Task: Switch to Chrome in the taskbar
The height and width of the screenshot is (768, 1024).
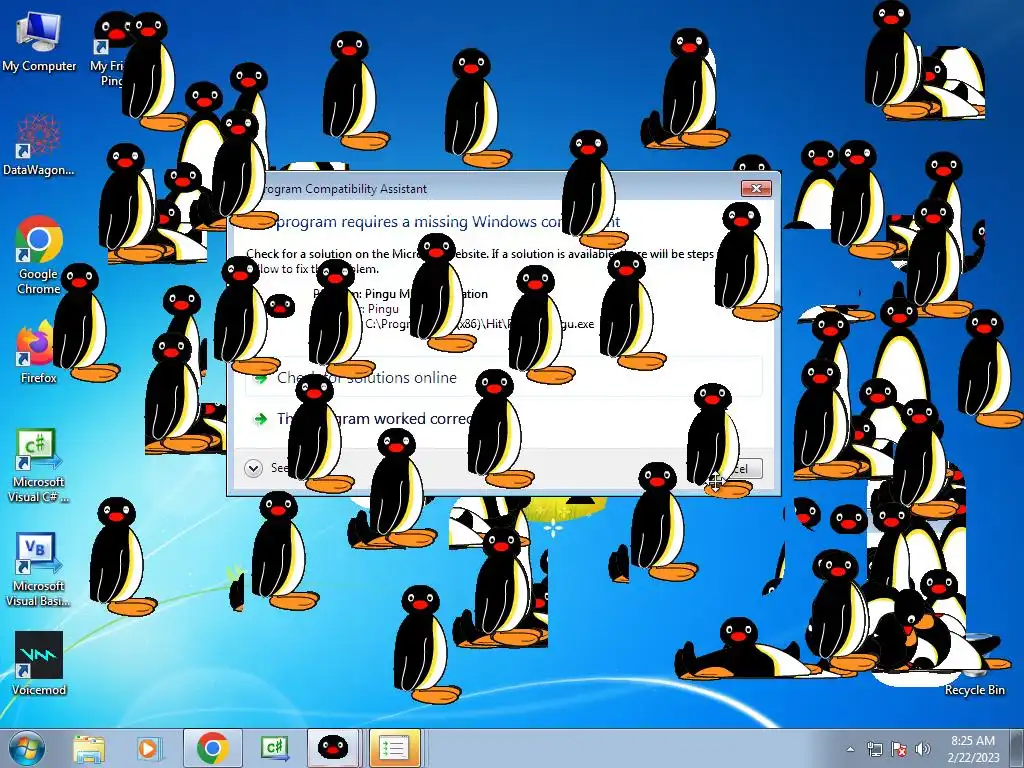Action: click(212, 748)
